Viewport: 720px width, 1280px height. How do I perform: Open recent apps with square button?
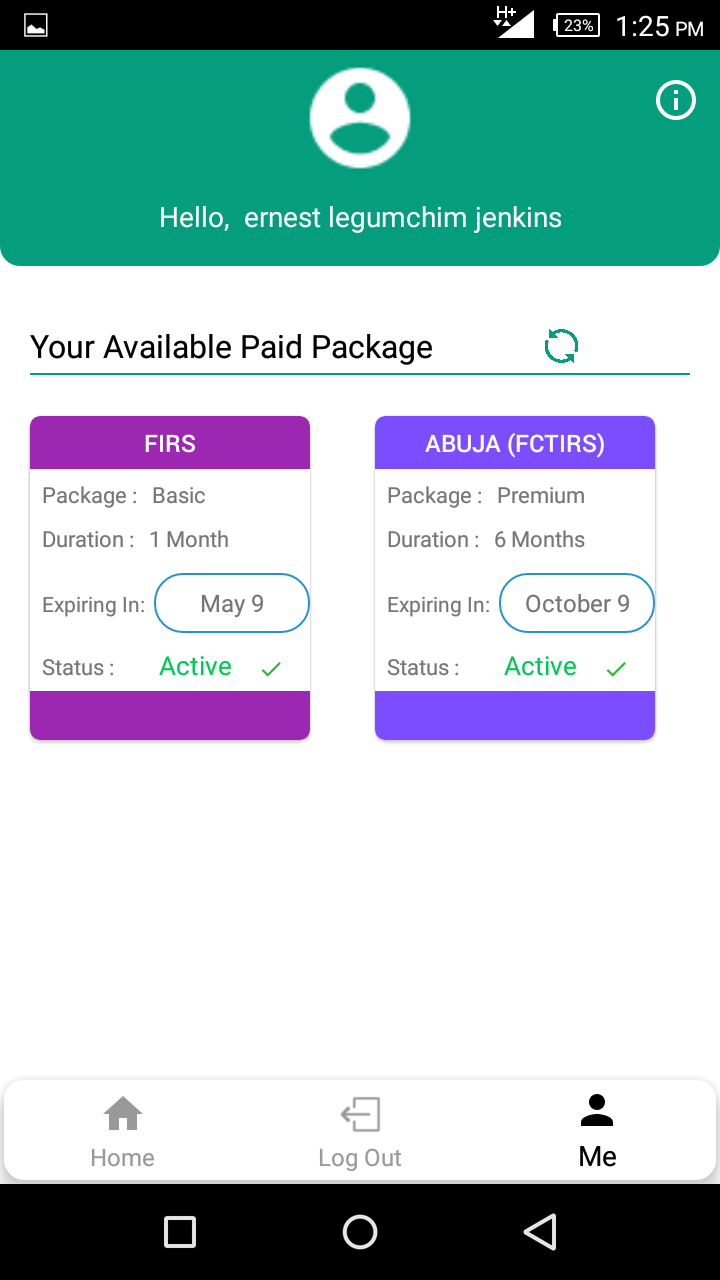180,1232
